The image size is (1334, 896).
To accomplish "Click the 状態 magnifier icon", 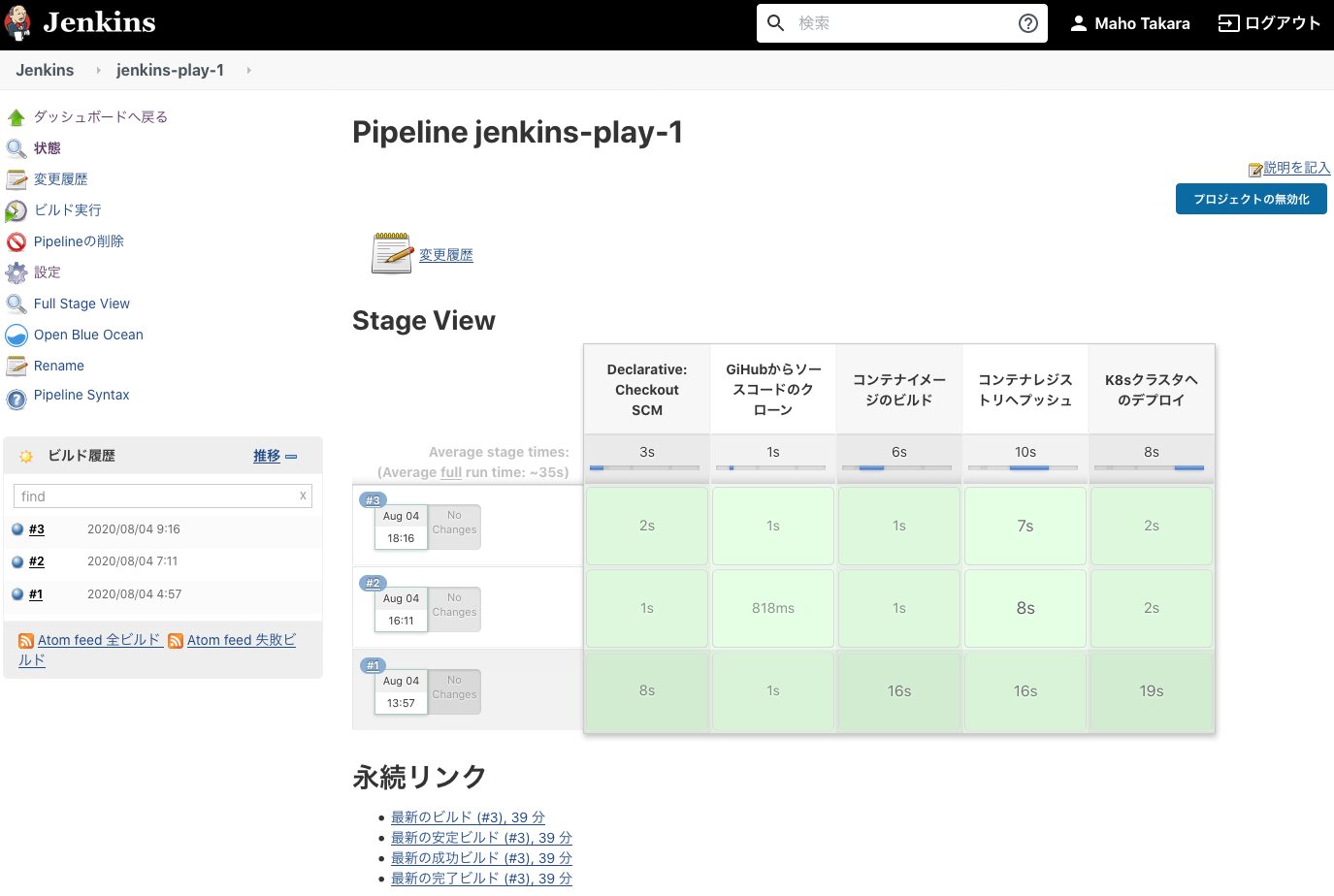I will (x=16, y=148).
